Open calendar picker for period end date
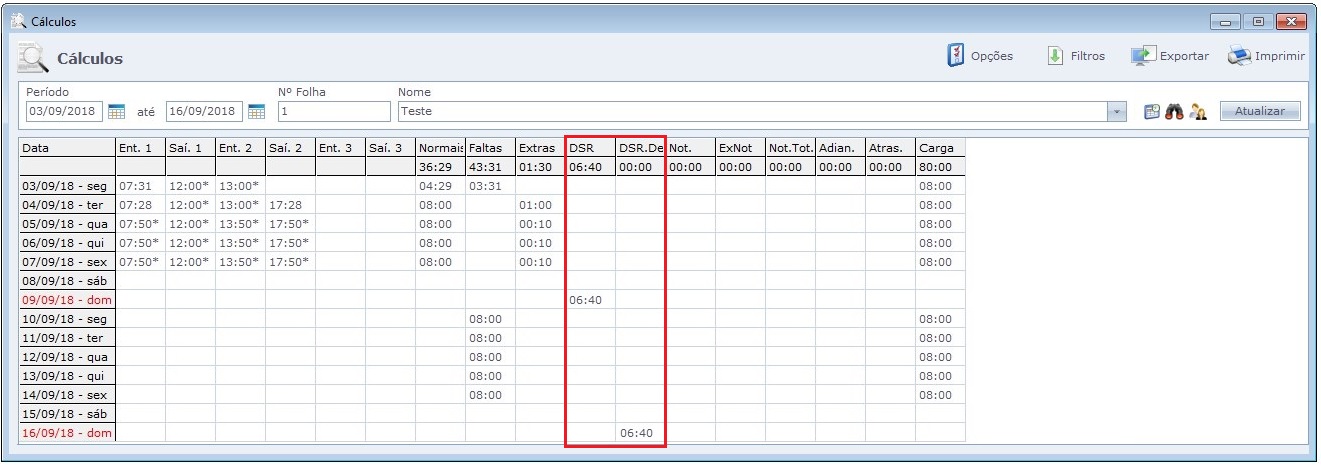 256,111
